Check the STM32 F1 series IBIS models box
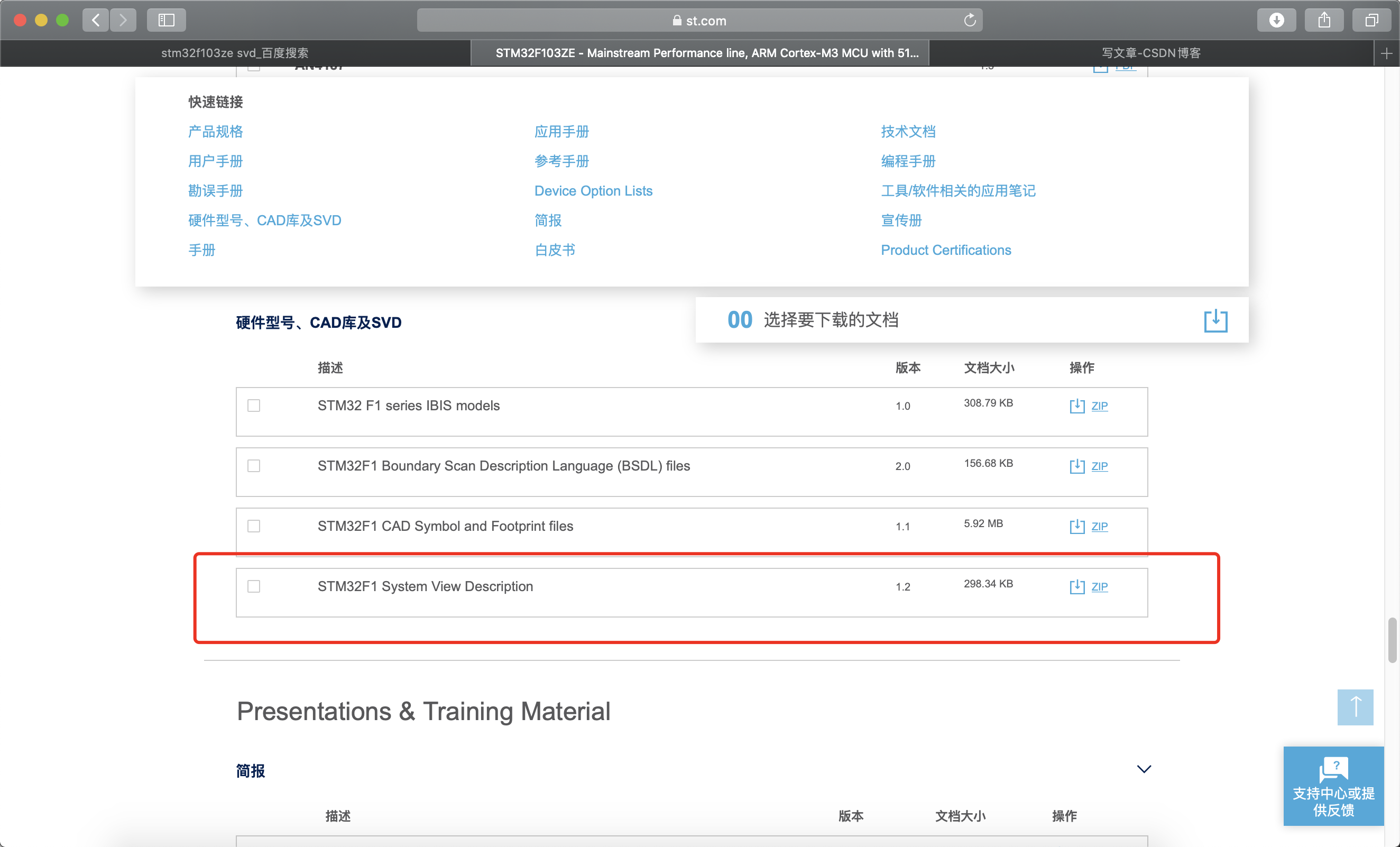1400x847 pixels. (x=254, y=406)
